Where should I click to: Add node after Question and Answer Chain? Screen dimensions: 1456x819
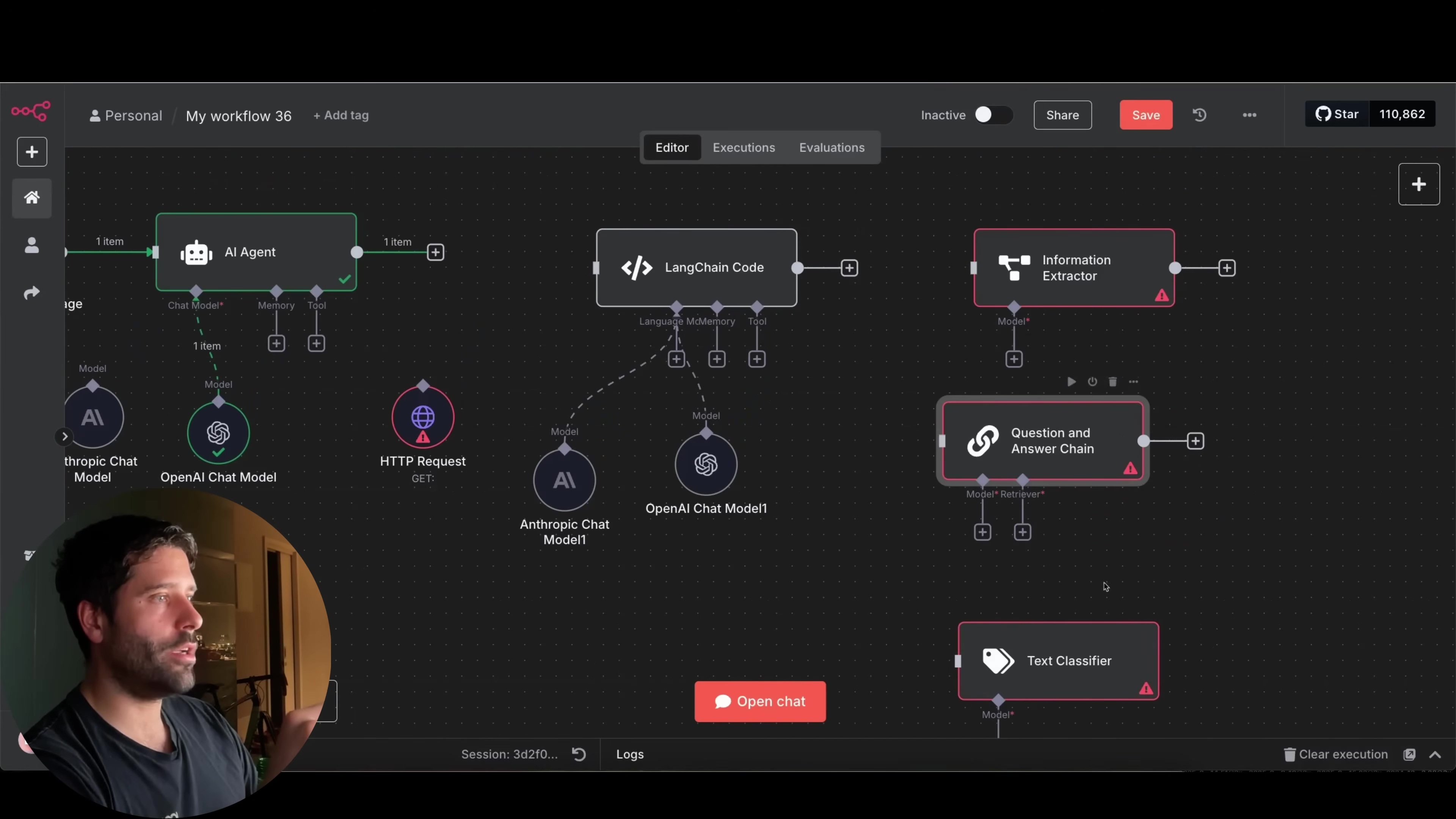click(x=1196, y=441)
